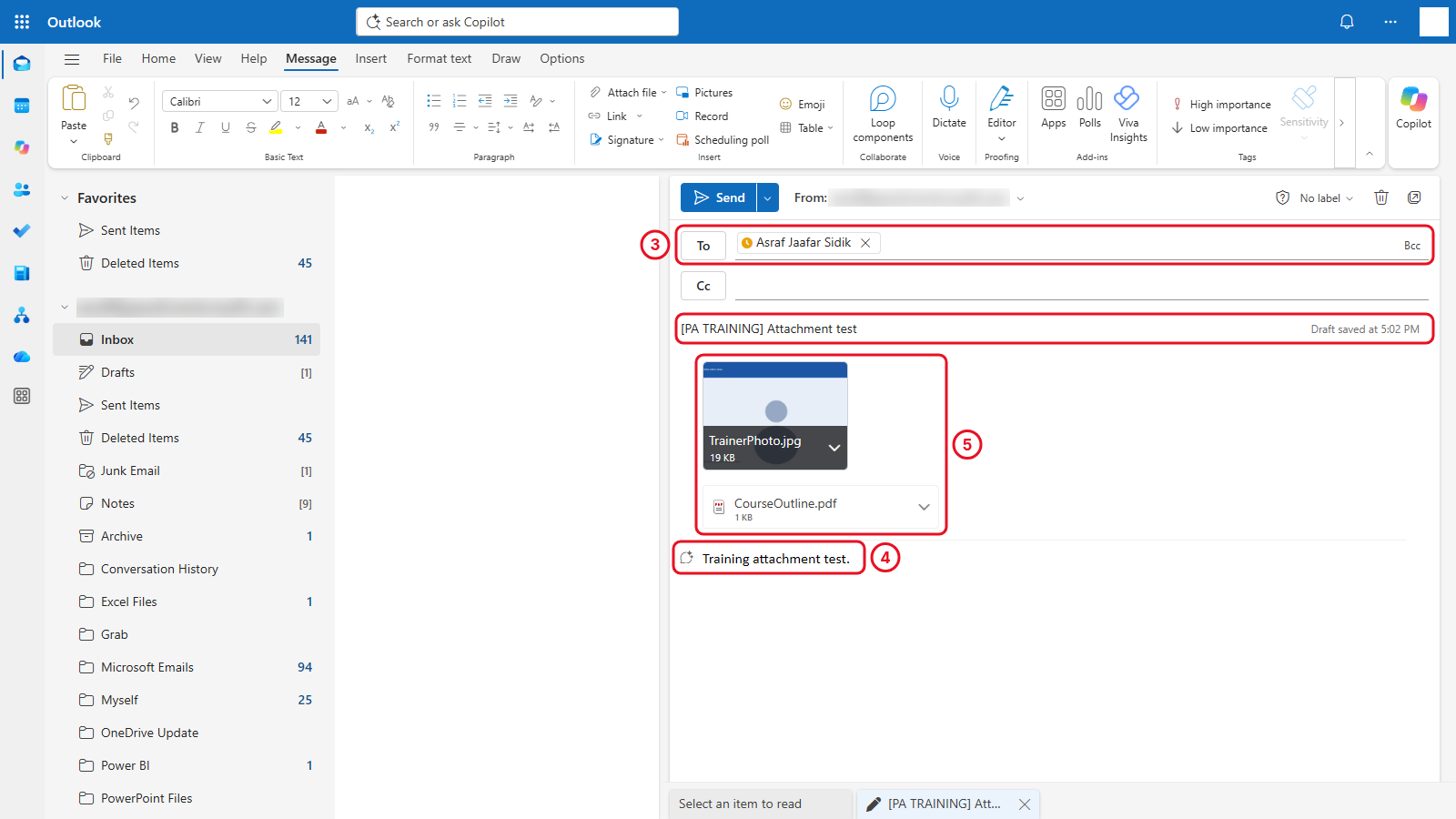The image size is (1456, 819).
Task: Click the notifications bell icon
Action: tap(1347, 22)
